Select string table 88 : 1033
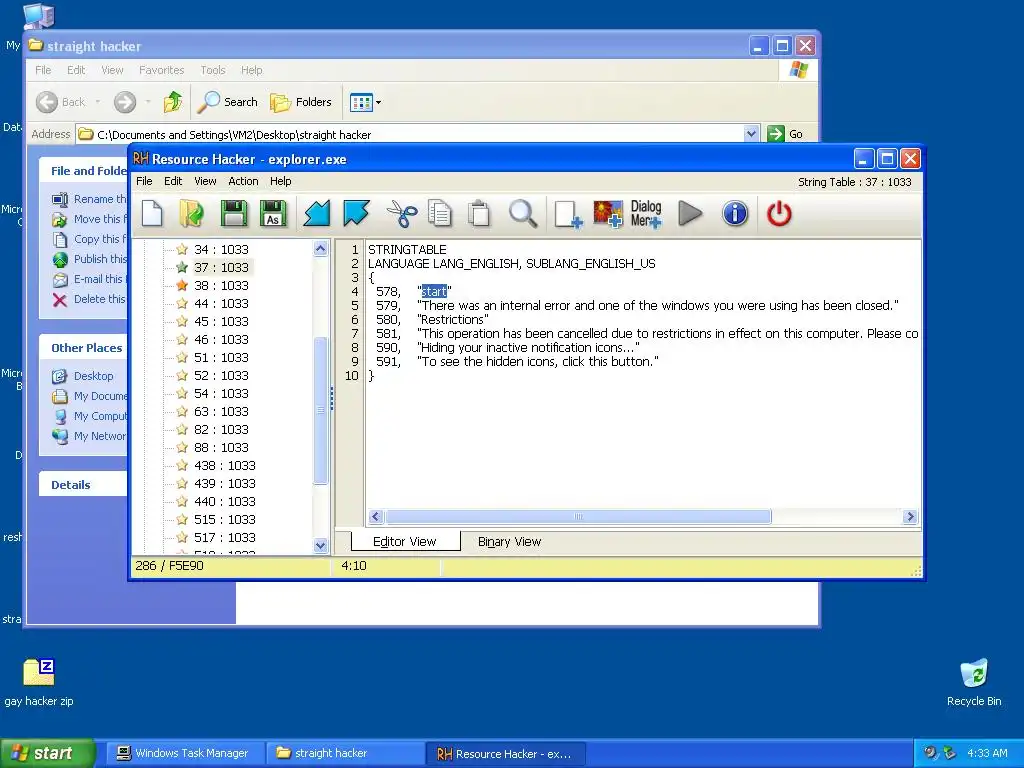Viewport: 1024px width, 768px height. pos(221,447)
